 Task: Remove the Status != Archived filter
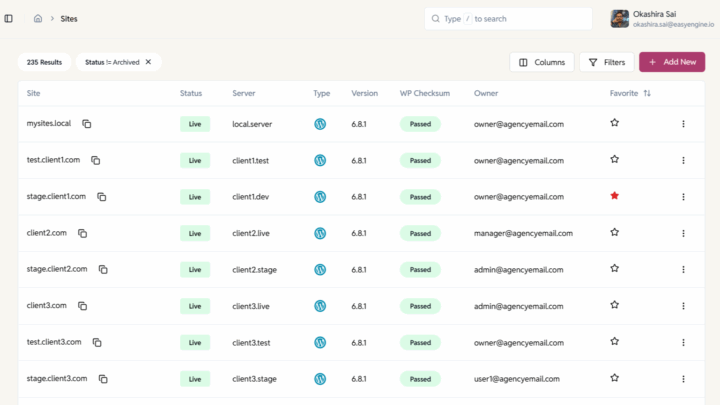[148, 62]
